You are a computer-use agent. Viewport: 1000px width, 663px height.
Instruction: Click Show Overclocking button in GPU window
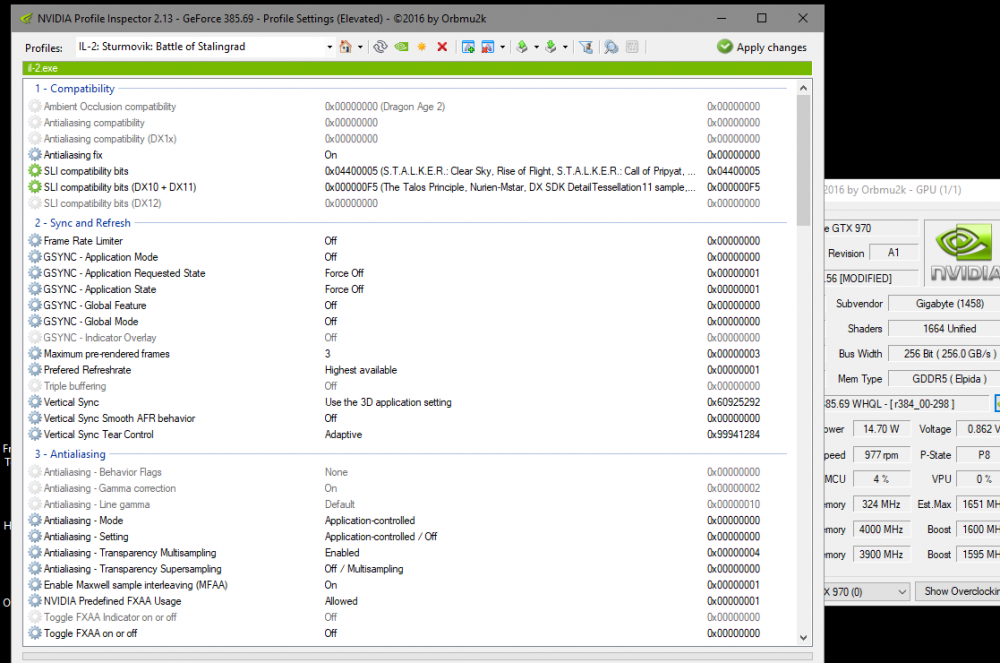point(958,592)
